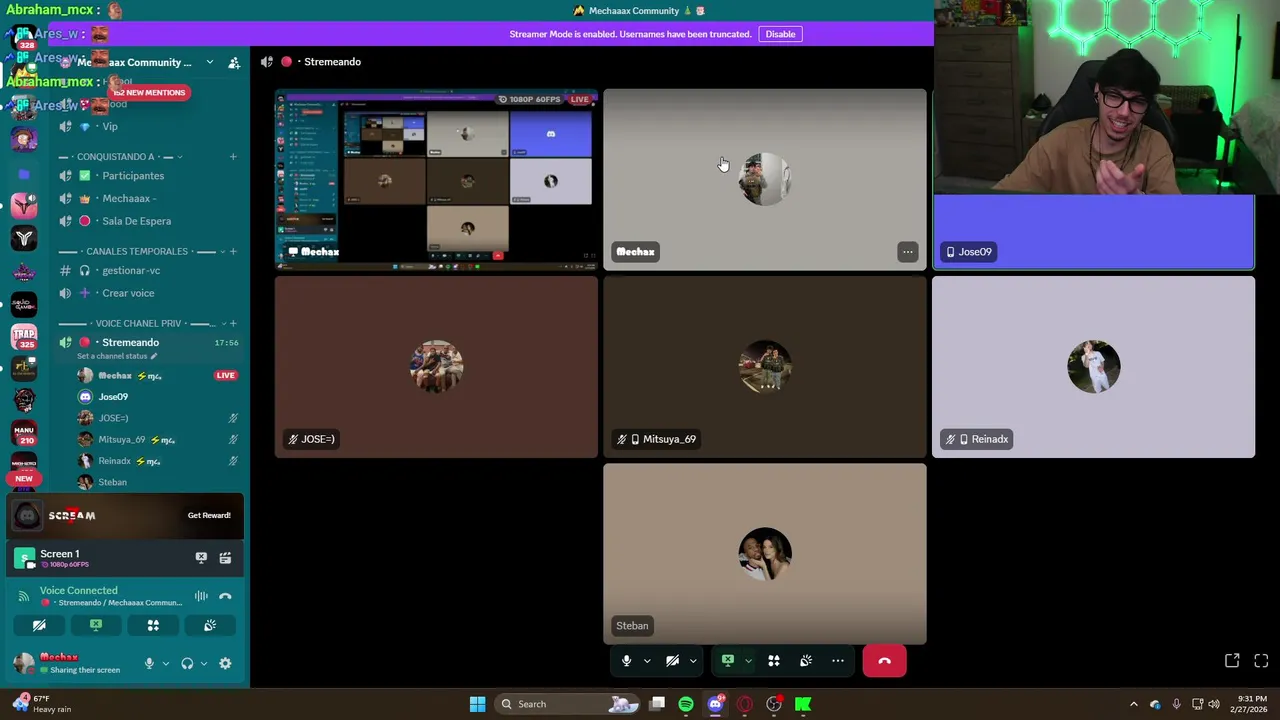The image size is (1280, 720).
Task: Select Mitsuya_69 in the voice participant list
Action: point(158,440)
